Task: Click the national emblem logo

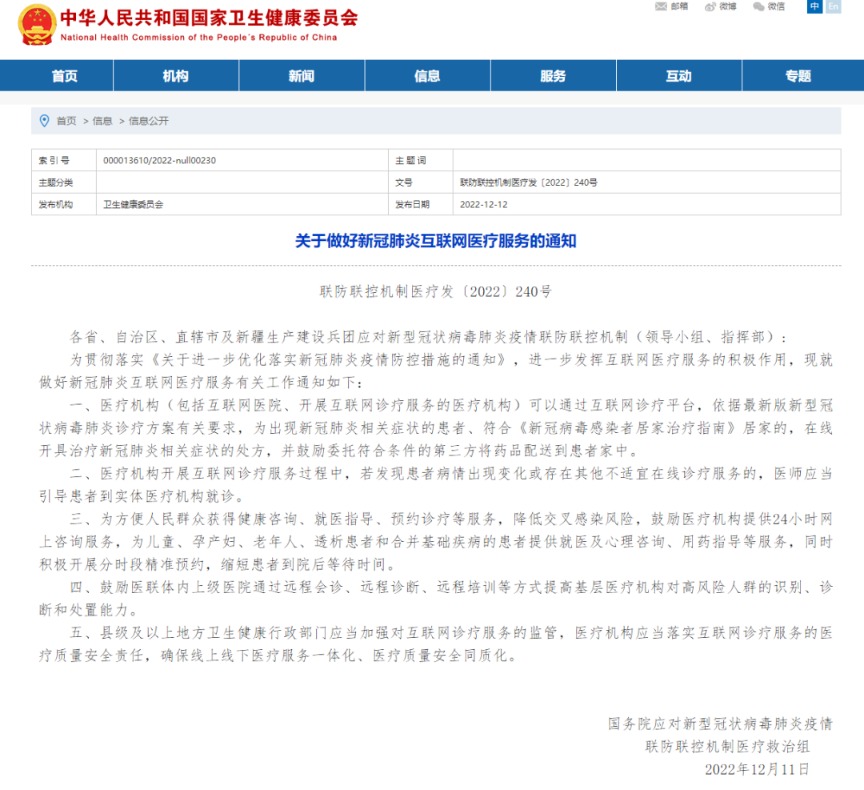Action: point(37,25)
